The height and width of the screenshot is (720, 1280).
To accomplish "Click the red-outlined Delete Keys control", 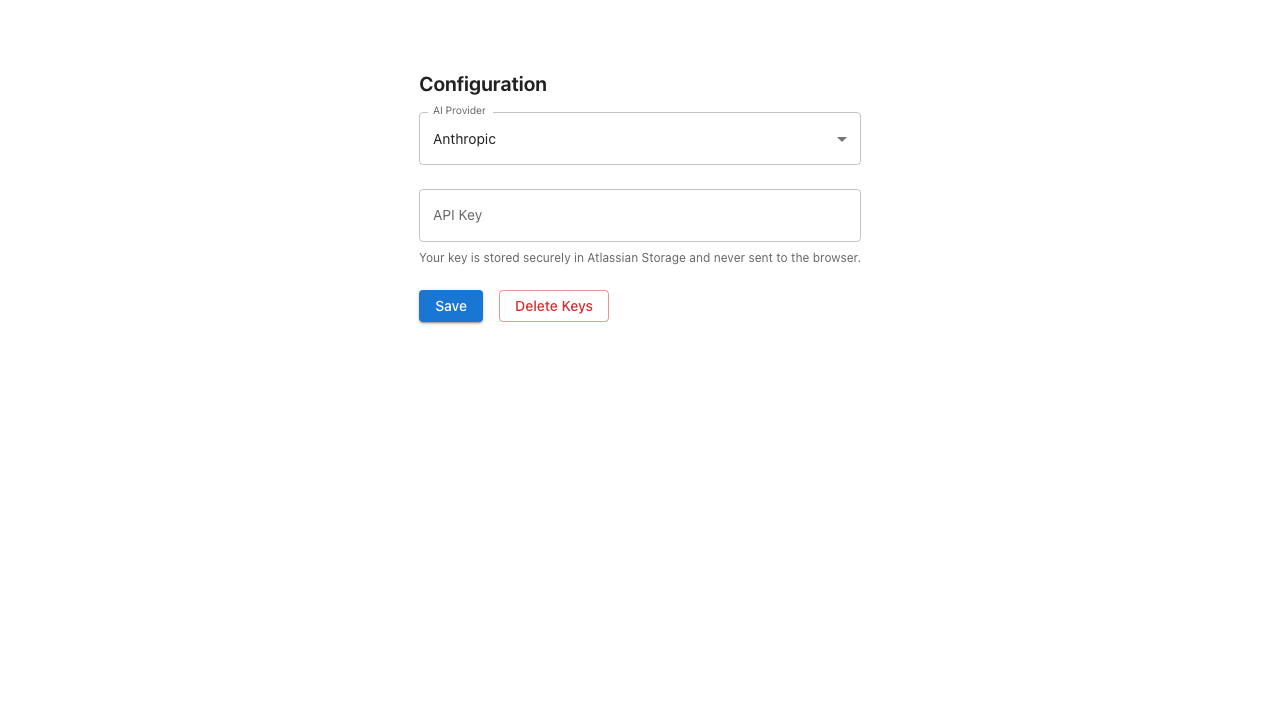I will [553, 306].
